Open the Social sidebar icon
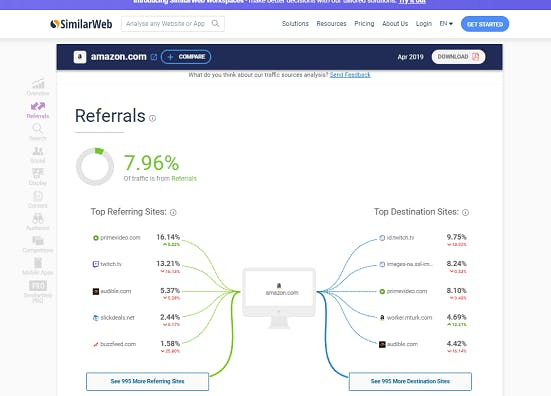The height and width of the screenshot is (396, 551). coord(38,151)
